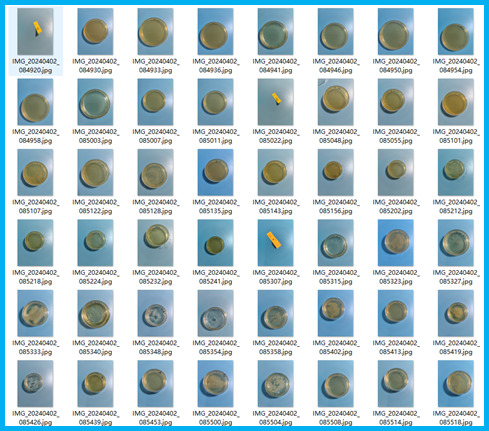
Task: Select file IMG_20240402_085101.jpg
Action: 456,102
